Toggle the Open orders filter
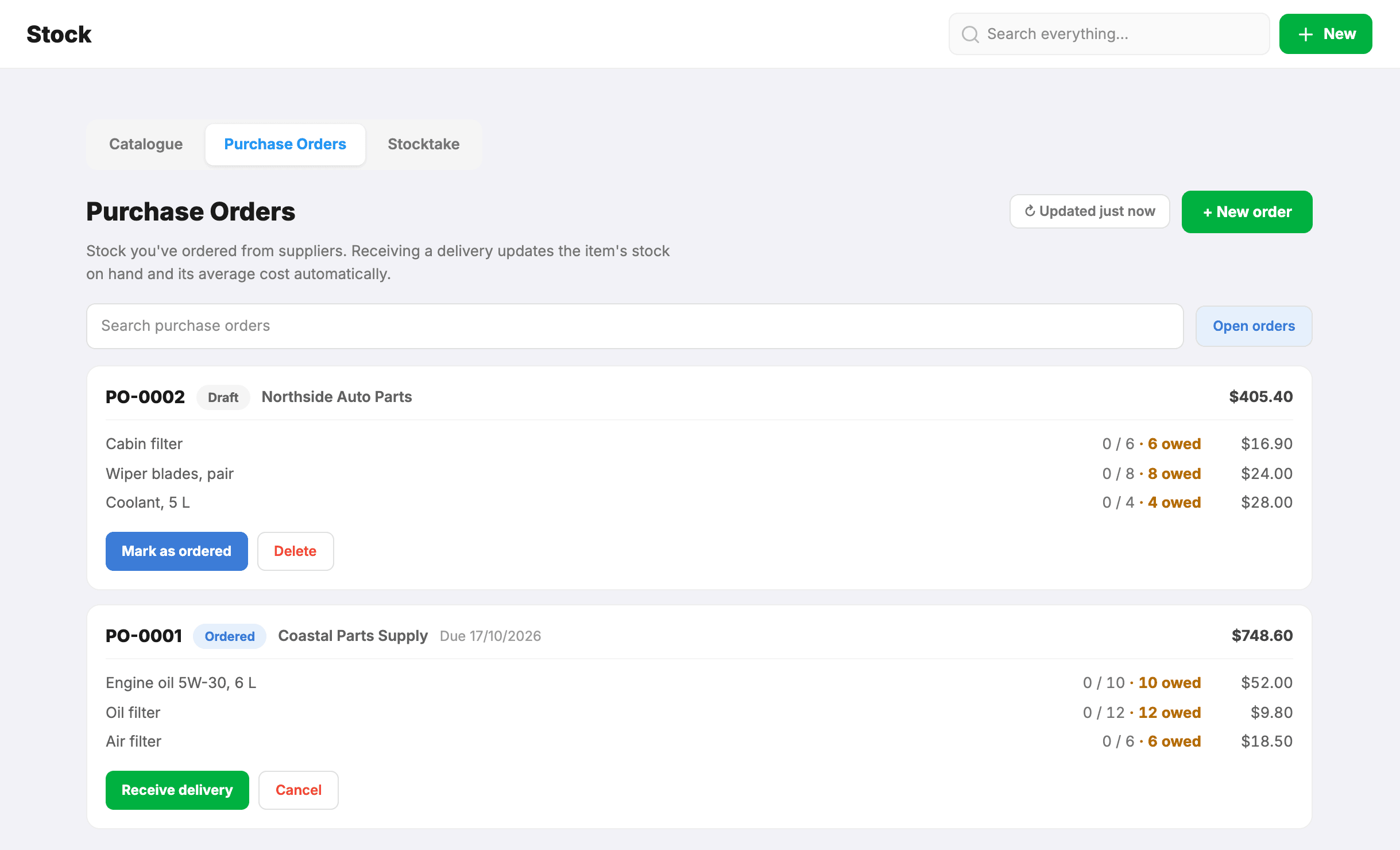This screenshot has height=850, width=1400. coord(1254,326)
